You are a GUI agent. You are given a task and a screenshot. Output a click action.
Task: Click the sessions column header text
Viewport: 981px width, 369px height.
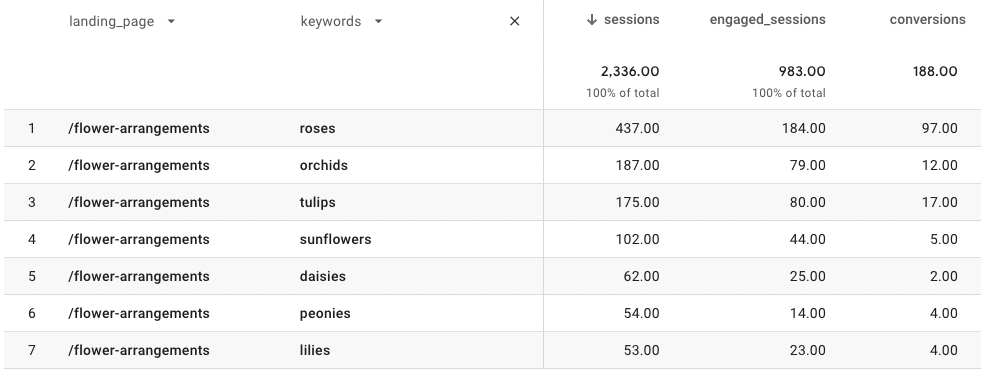point(631,20)
